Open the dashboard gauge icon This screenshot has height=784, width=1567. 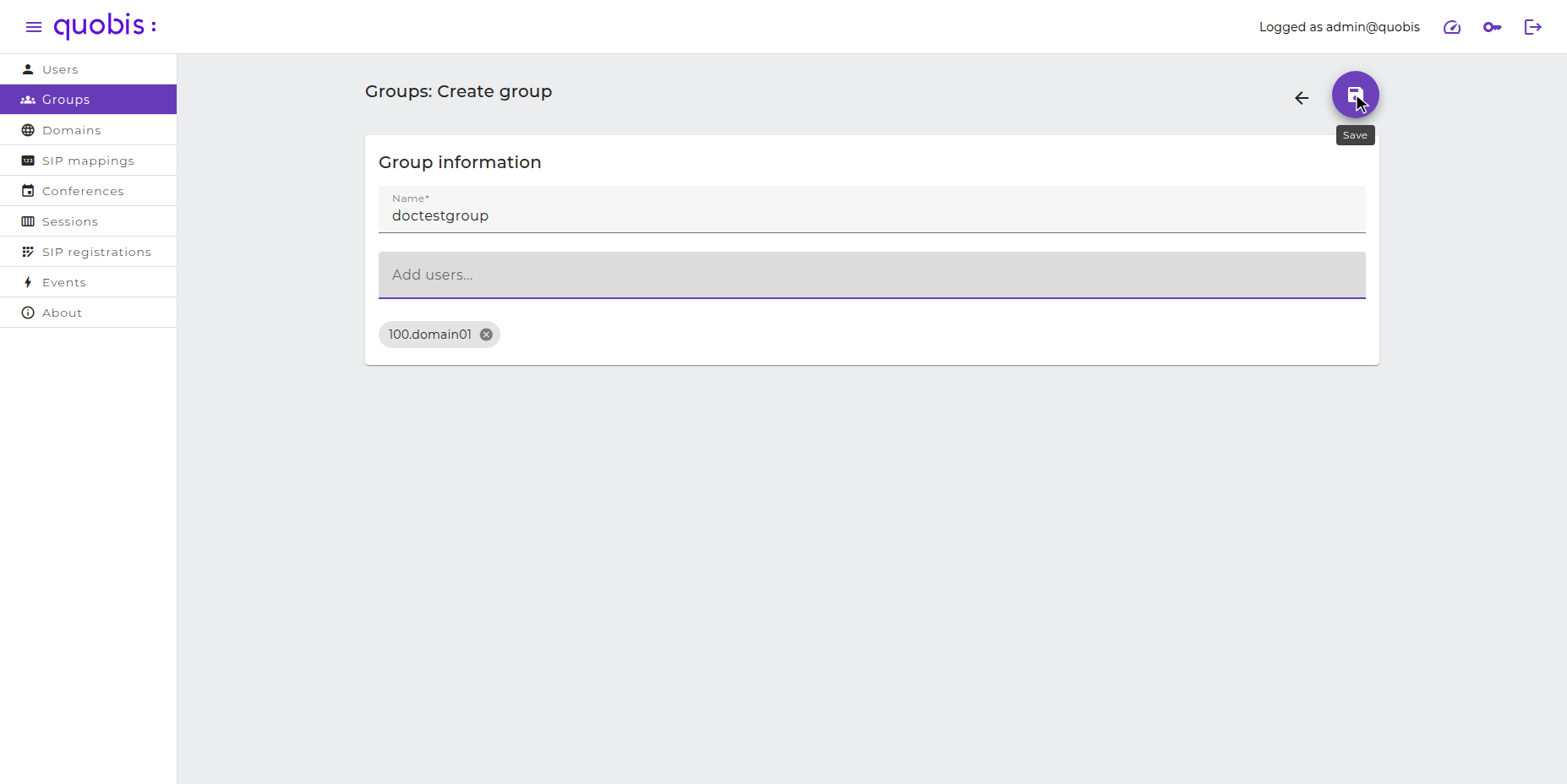tap(1452, 27)
